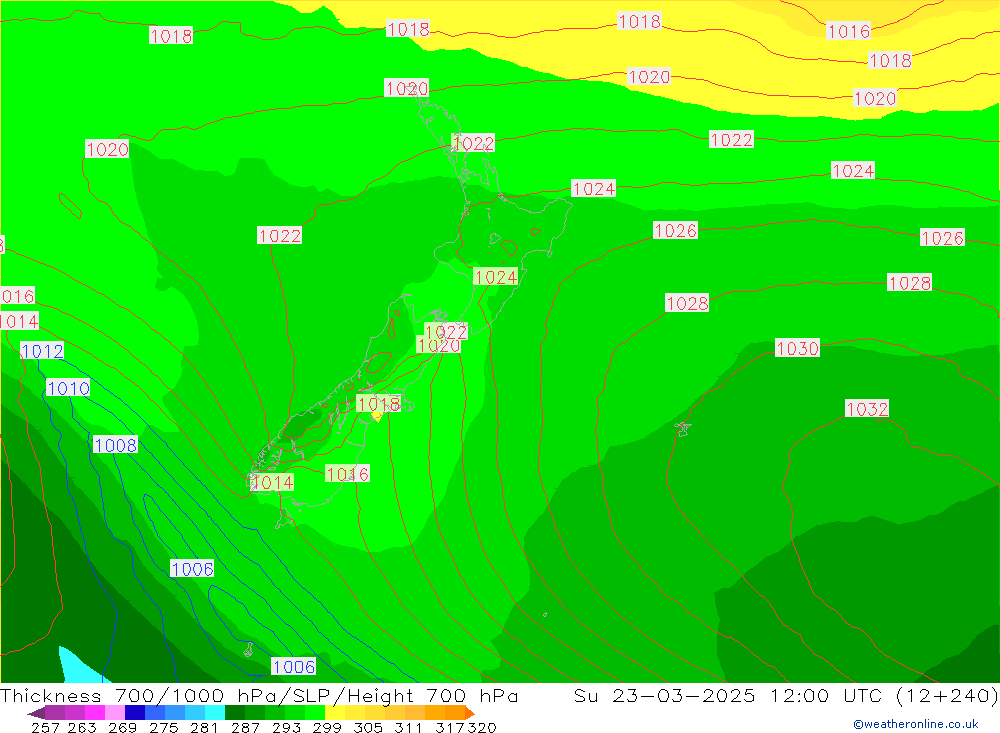
Task: Click the legend value 320
Action: [x=482, y=727]
